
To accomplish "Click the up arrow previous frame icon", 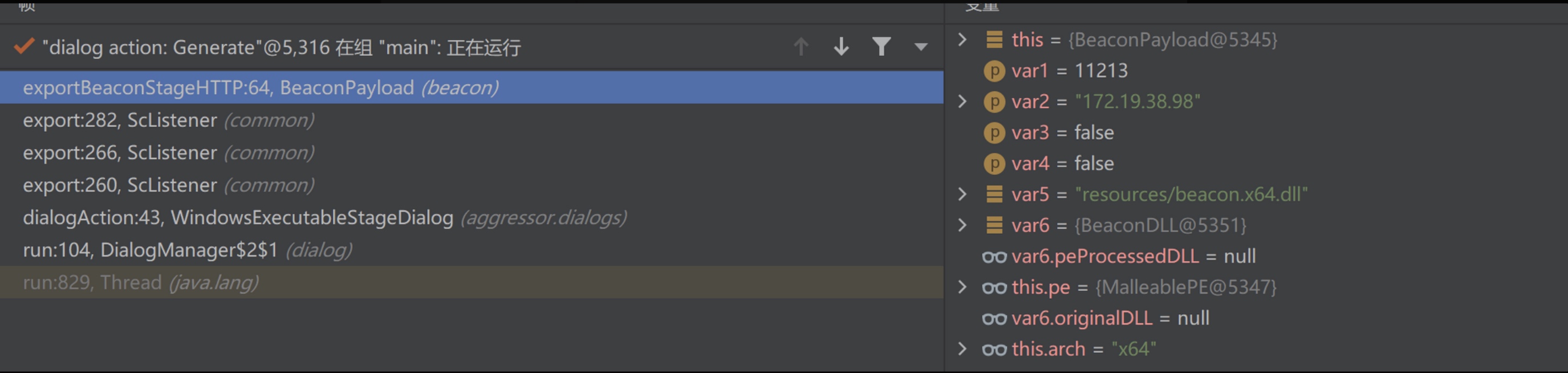I will [801, 47].
